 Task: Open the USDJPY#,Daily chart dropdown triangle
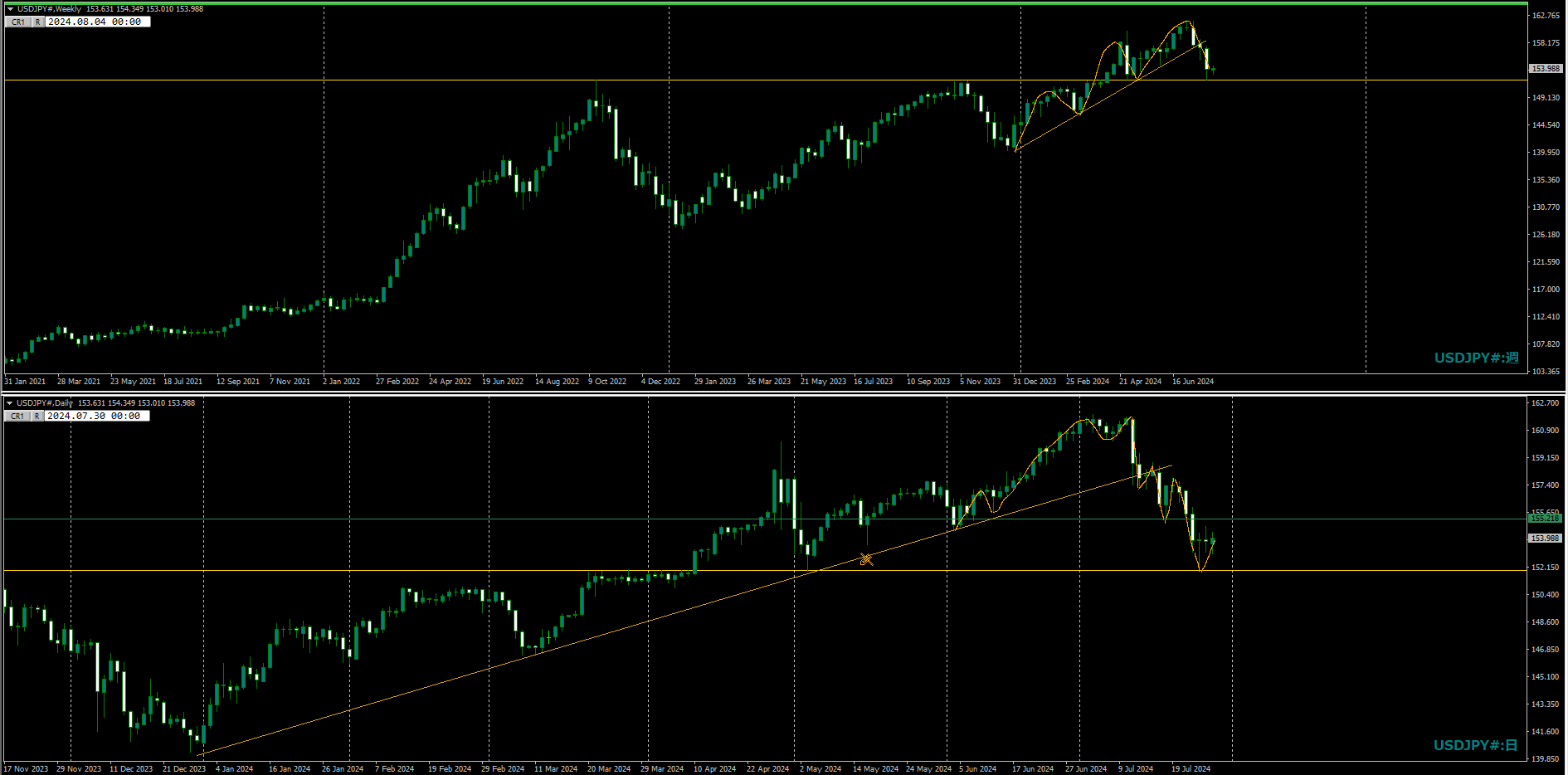click(x=10, y=403)
